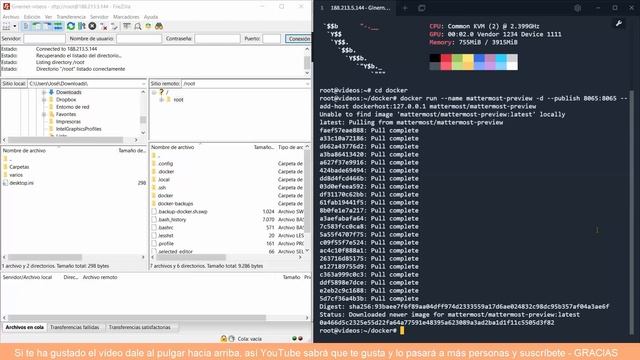Open the Servidor menu
This screenshot has width=640, height=360.
[99, 17]
